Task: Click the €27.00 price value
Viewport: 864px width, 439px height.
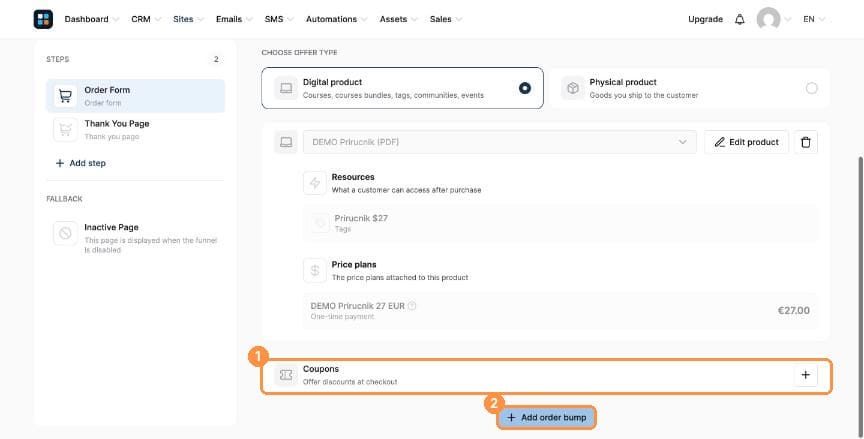Action: pyautogui.click(x=793, y=311)
